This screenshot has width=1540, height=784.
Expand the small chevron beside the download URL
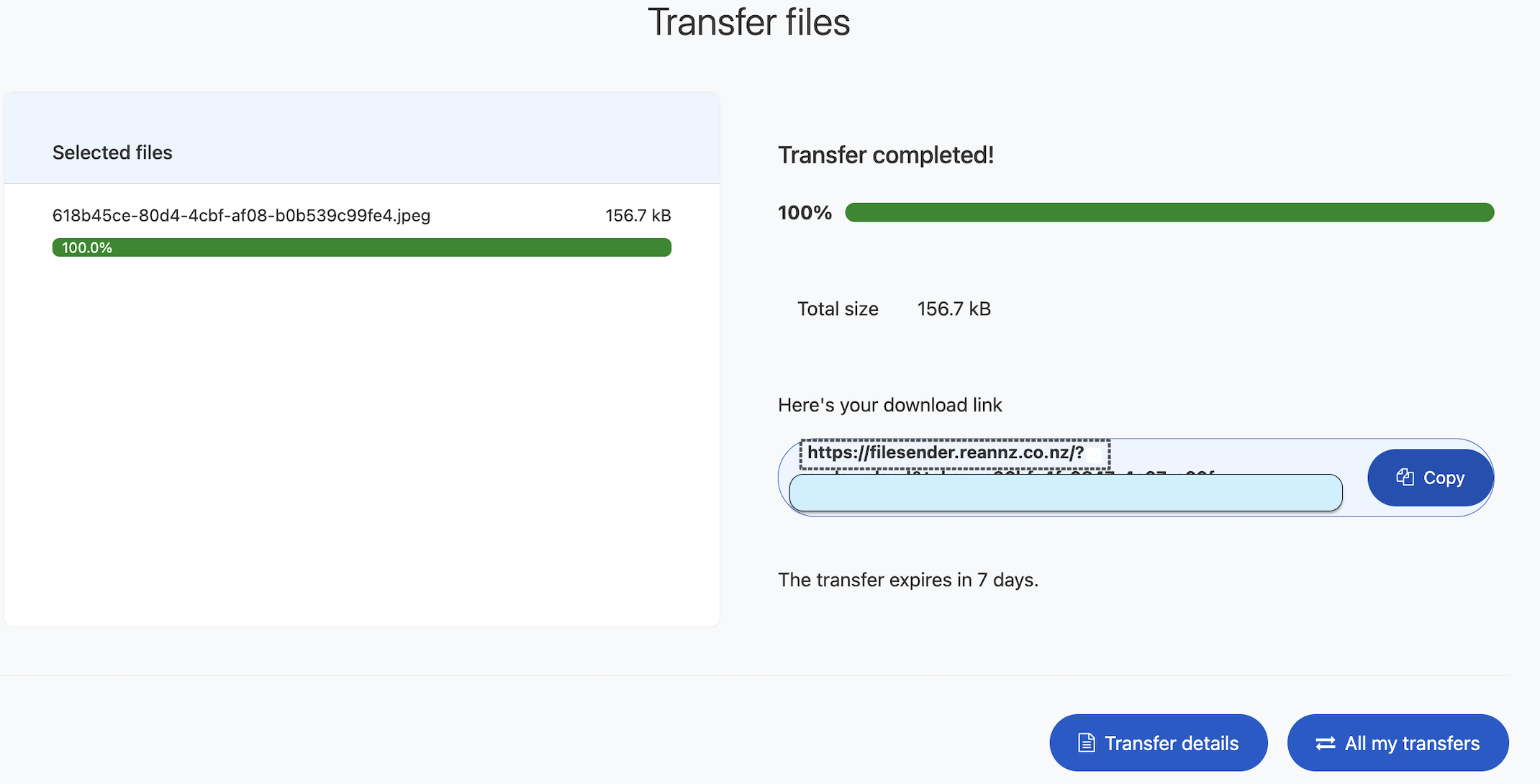pyautogui.click(x=1095, y=455)
